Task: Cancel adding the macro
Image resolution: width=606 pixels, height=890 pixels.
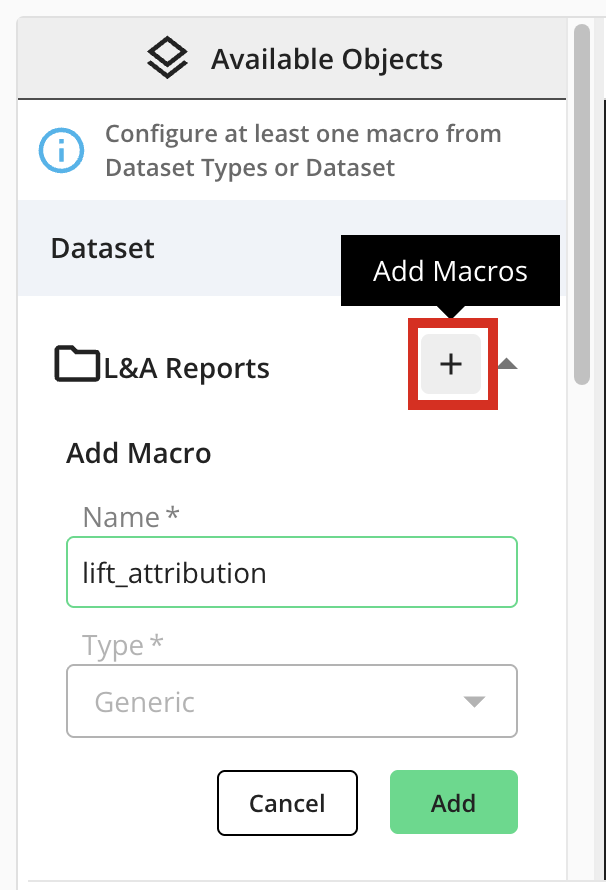Action: [287, 802]
